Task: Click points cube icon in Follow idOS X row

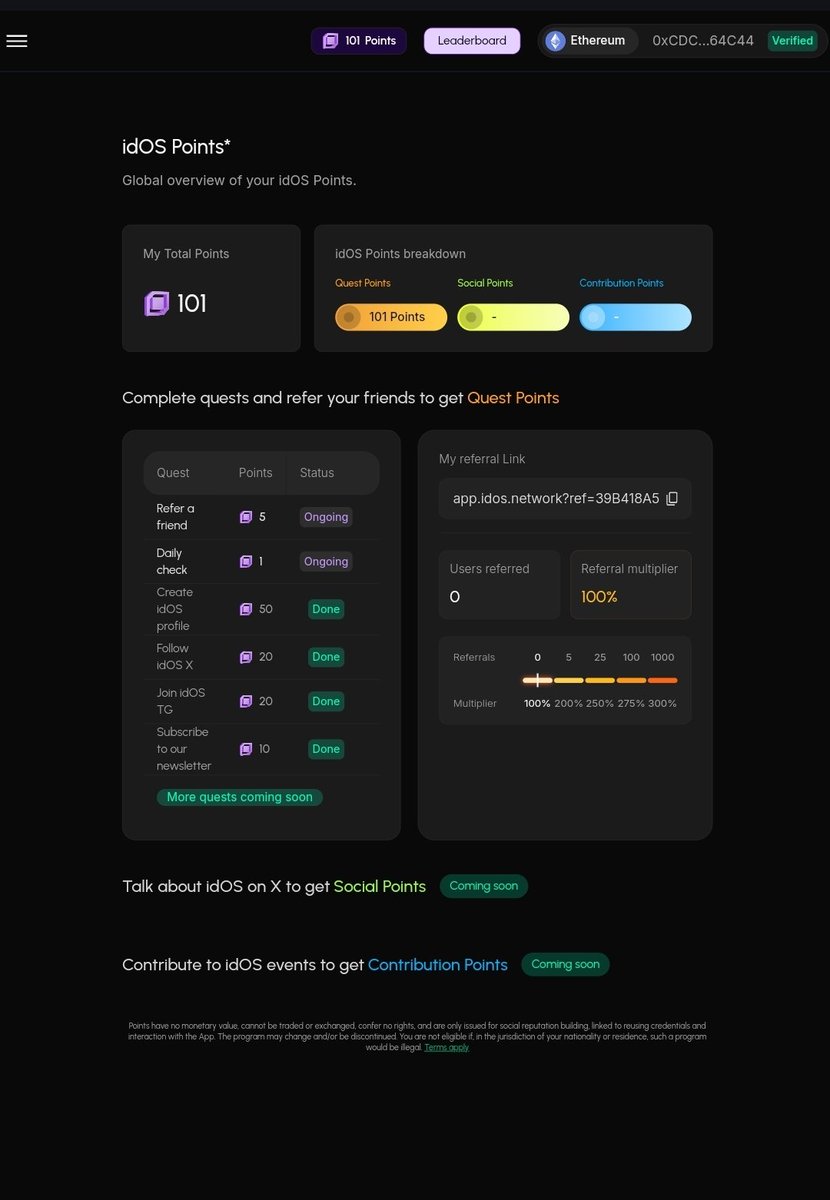Action: click(246, 657)
